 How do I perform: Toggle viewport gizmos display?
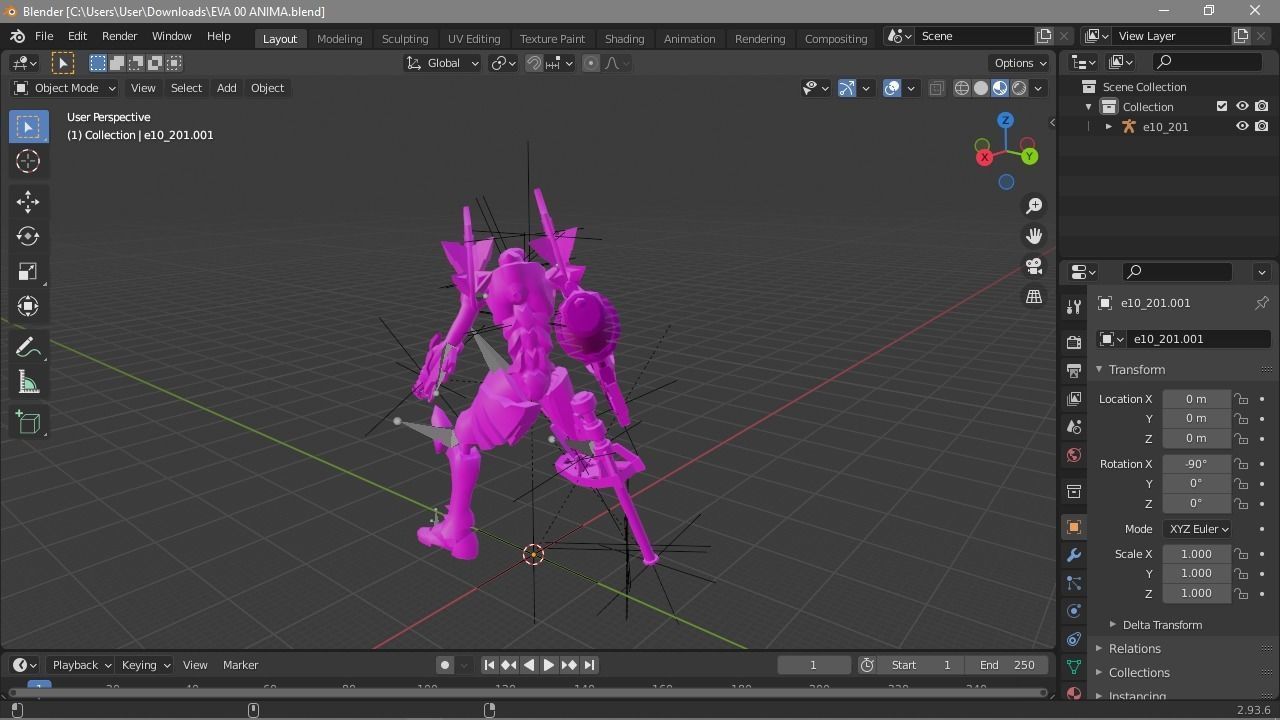coord(846,88)
